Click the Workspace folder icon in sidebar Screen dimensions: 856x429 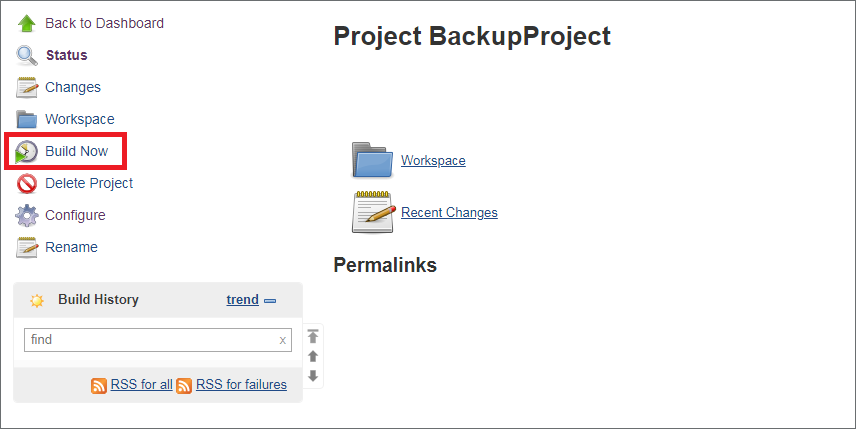[27, 119]
